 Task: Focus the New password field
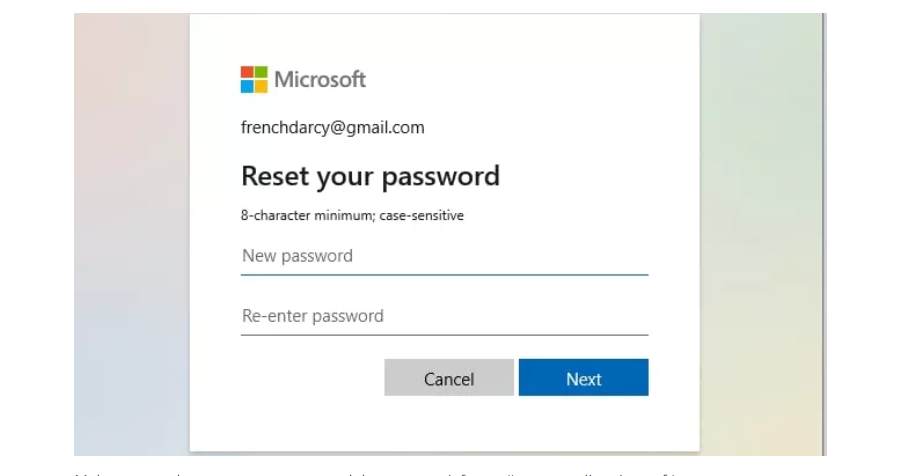point(444,256)
